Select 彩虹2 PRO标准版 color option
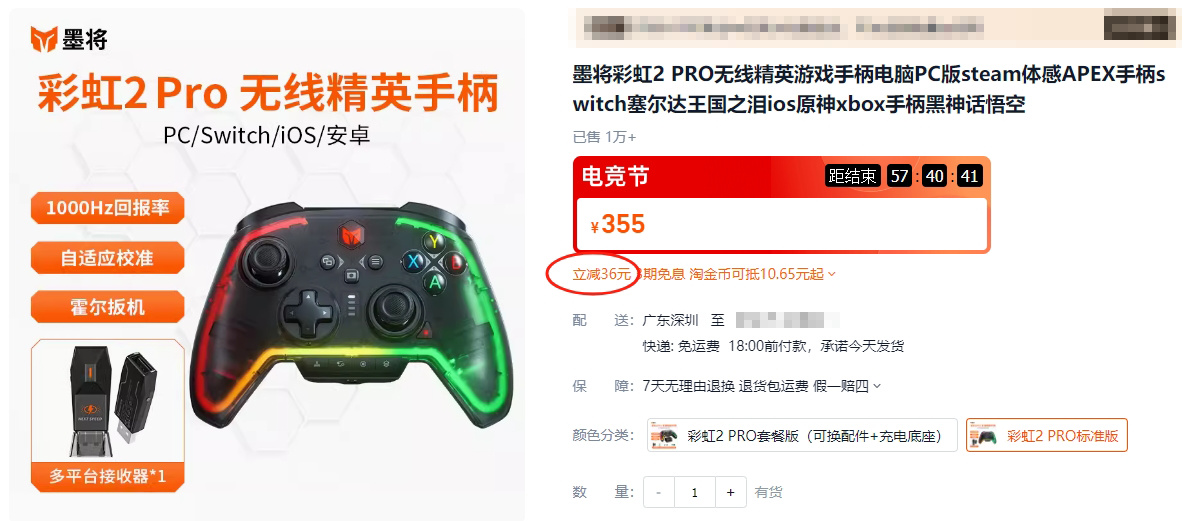This screenshot has width=1191, height=521. coord(1047,436)
